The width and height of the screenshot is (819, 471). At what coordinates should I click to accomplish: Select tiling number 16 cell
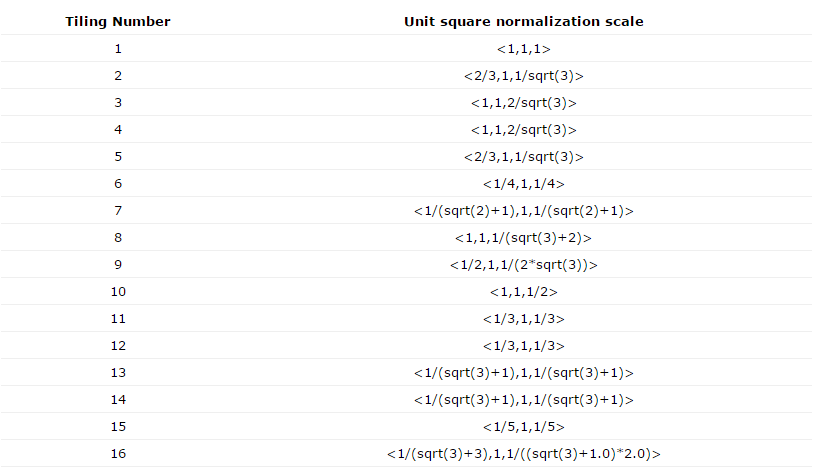pyautogui.click(x=118, y=453)
